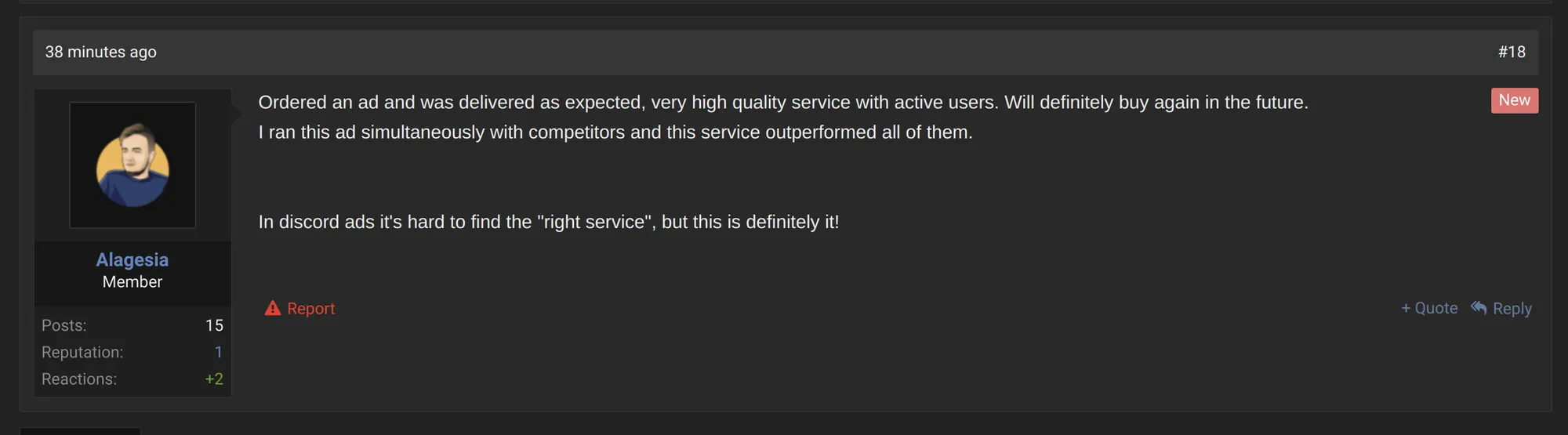Screen dimensions: 1568x435
Task: Click the "Ordered an ad" sentence
Action: 782,103
